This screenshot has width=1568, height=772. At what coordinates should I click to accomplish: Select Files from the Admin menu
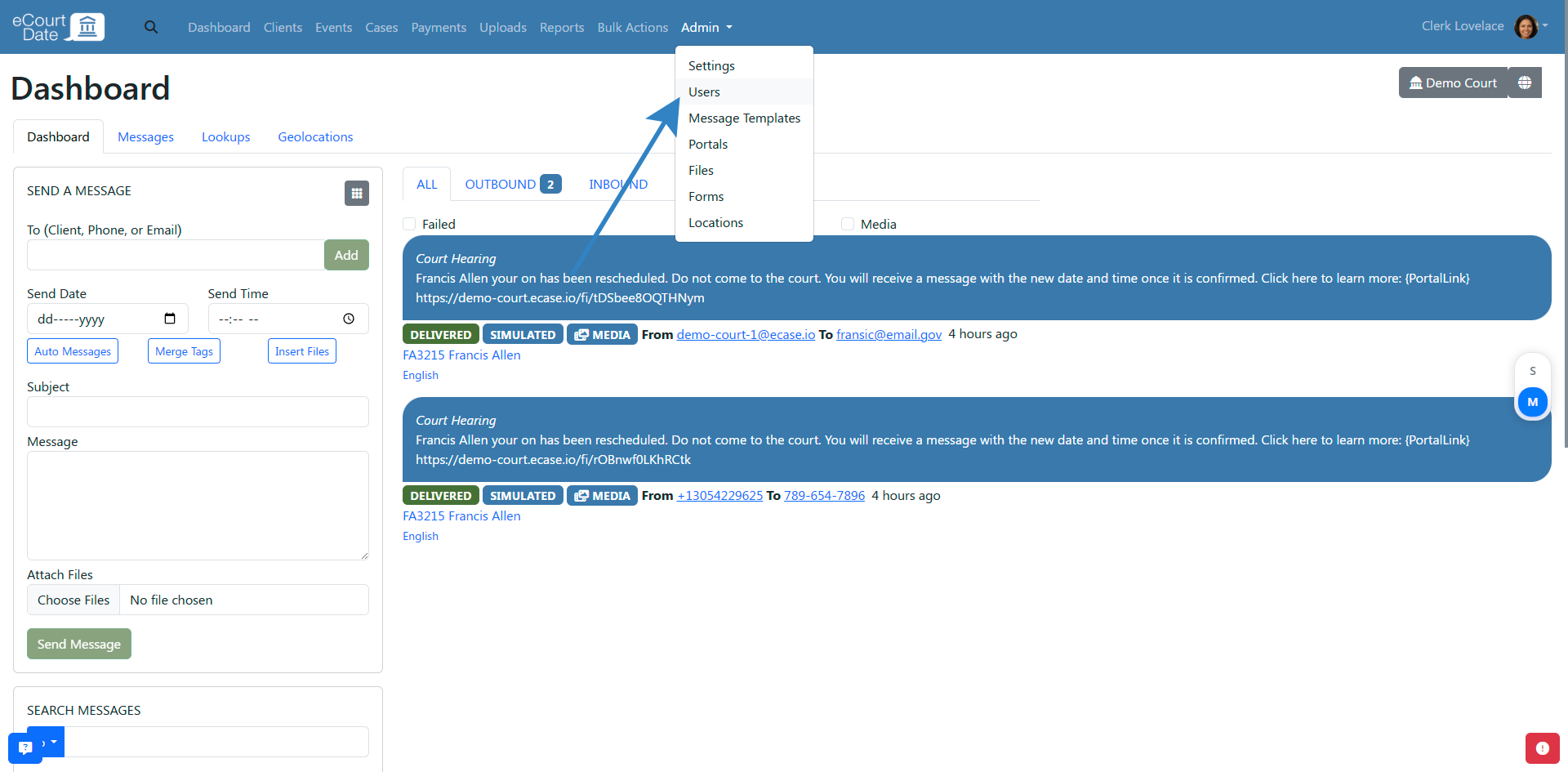point(744,170)
